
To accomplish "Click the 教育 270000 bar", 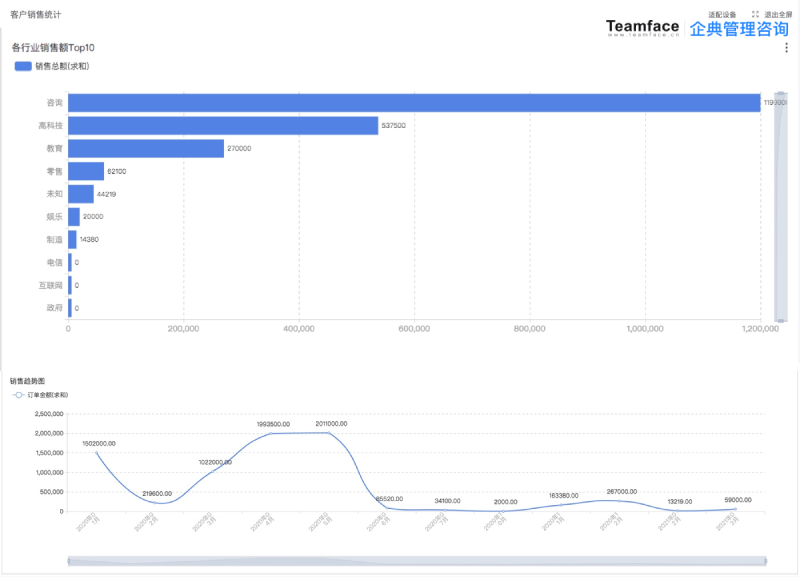I will click(146, 148).
